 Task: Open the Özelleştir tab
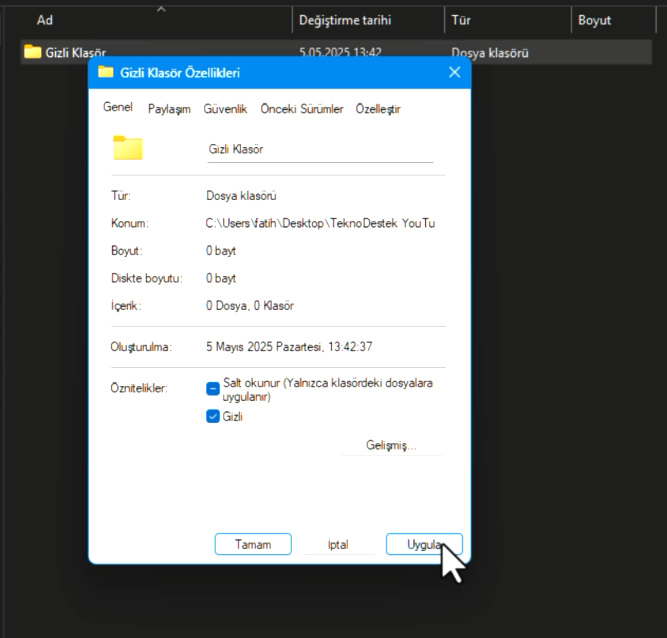point(378,109)
